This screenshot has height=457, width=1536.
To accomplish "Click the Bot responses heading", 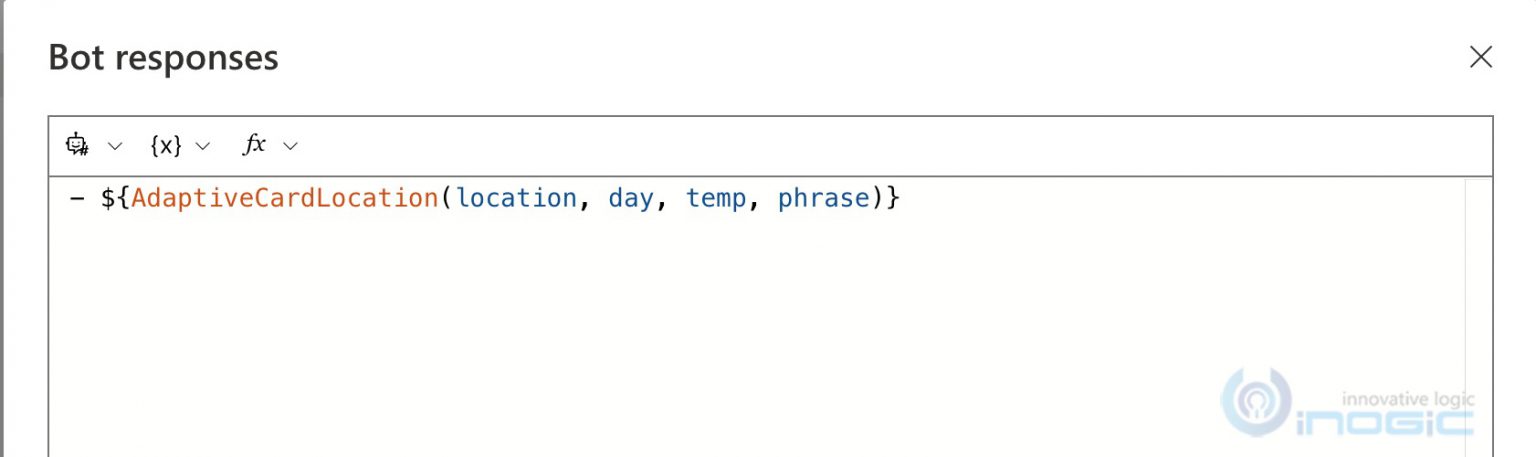I will pos(163,57).
